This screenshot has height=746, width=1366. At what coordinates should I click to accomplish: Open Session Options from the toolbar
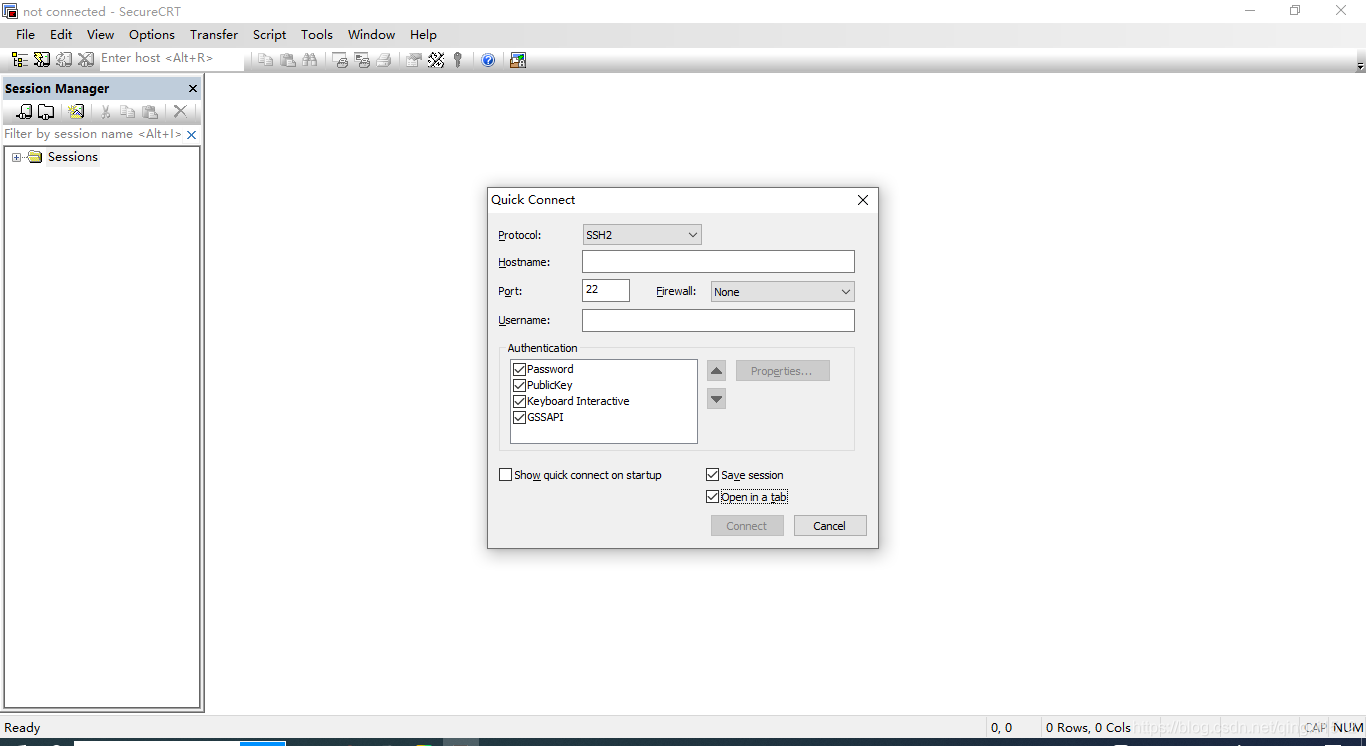(413, 60)
